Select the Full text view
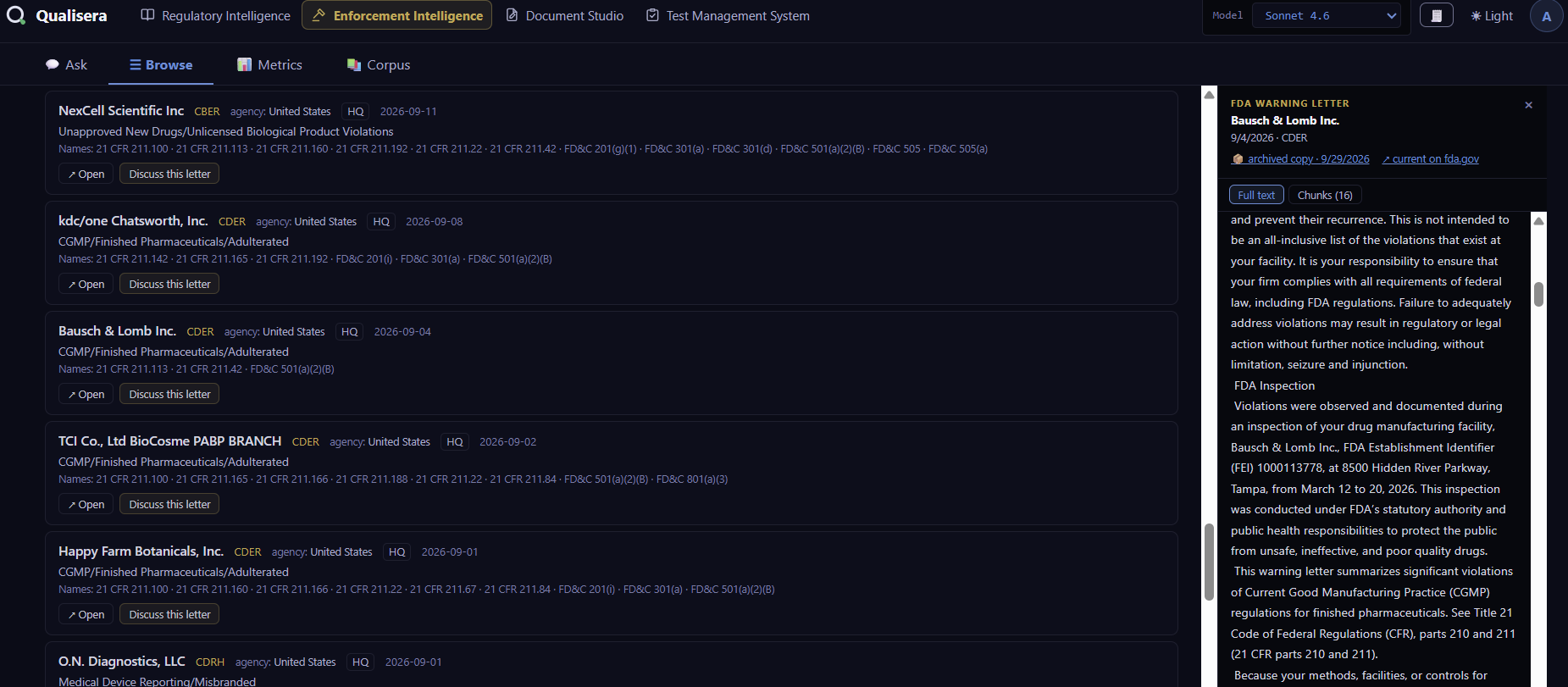 click(x=1256, y=195)
